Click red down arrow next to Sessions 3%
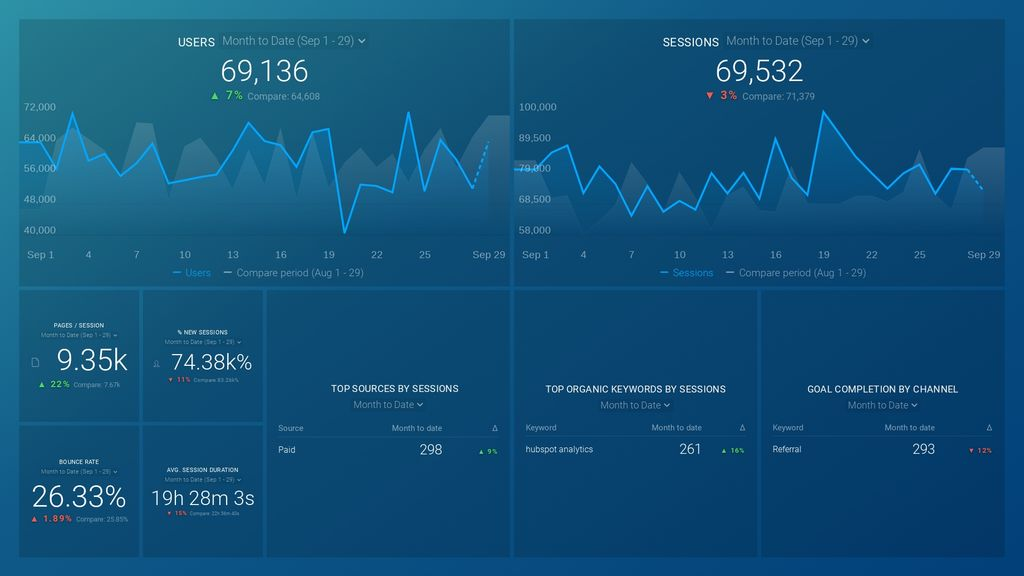1024x576 pixels. tap(710, 95)
